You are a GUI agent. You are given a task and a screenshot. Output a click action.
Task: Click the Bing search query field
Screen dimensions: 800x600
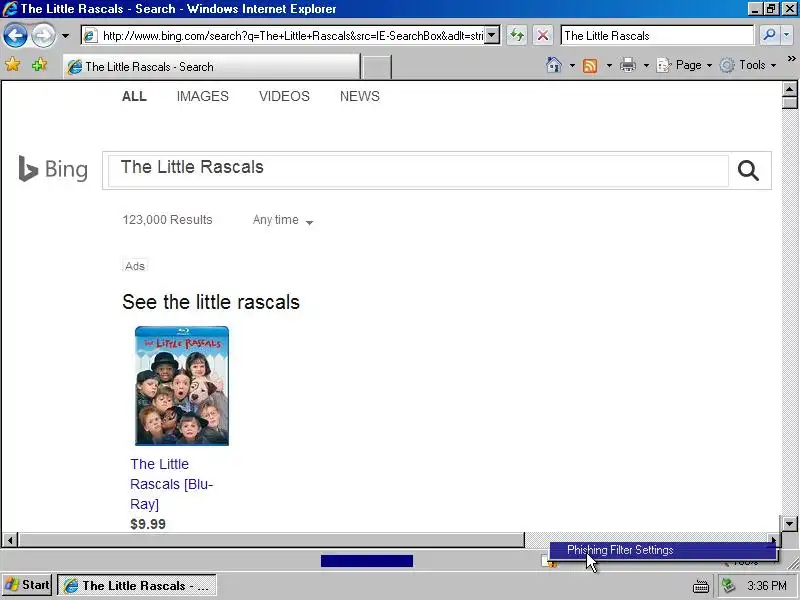[418, 170]
